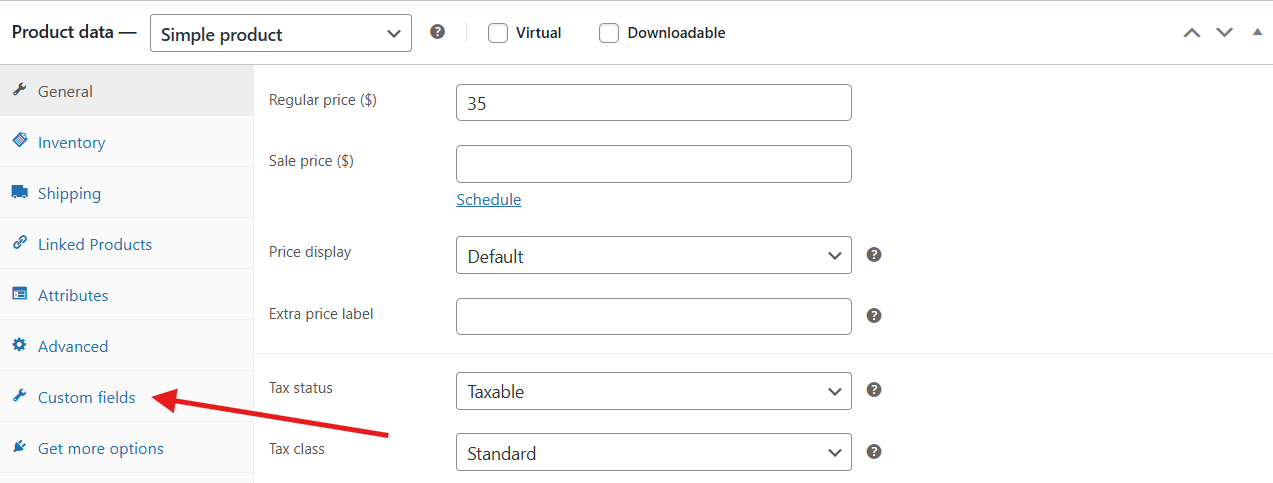Open the Tax status dropdown
Screen dimensions: 1273x483
pyautogui.click(x=653, y=391)
